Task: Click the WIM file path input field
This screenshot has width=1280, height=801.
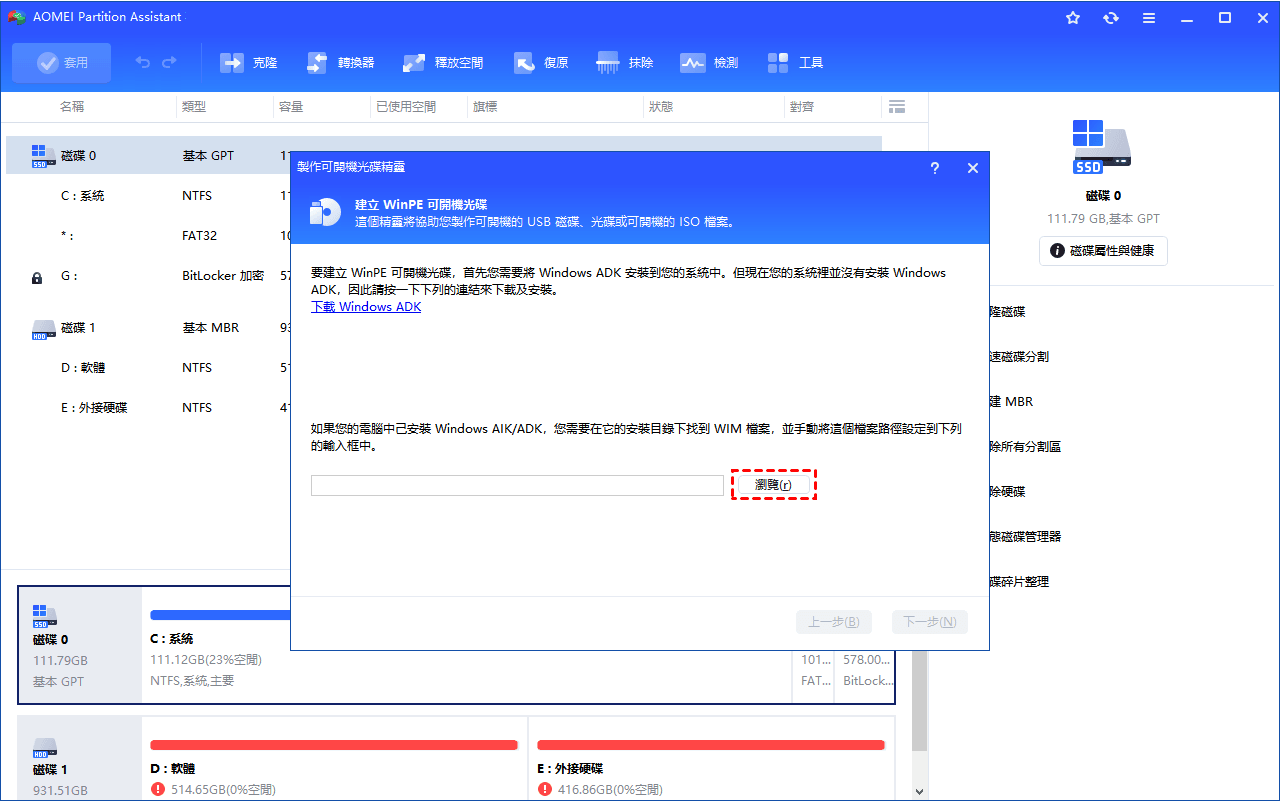Action: [517, 485]
